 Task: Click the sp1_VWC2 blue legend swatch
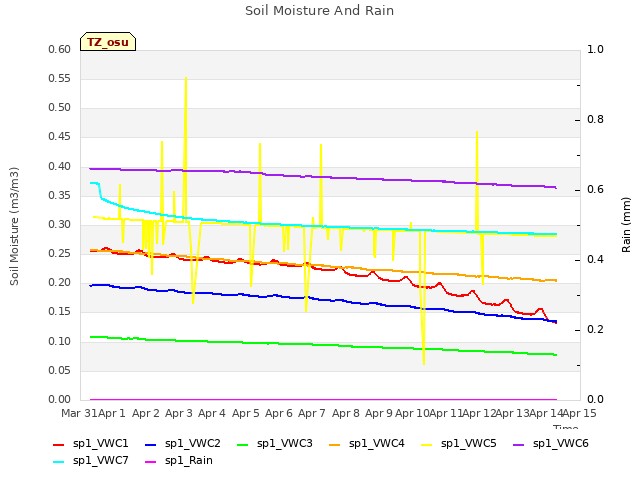(151, 444)
